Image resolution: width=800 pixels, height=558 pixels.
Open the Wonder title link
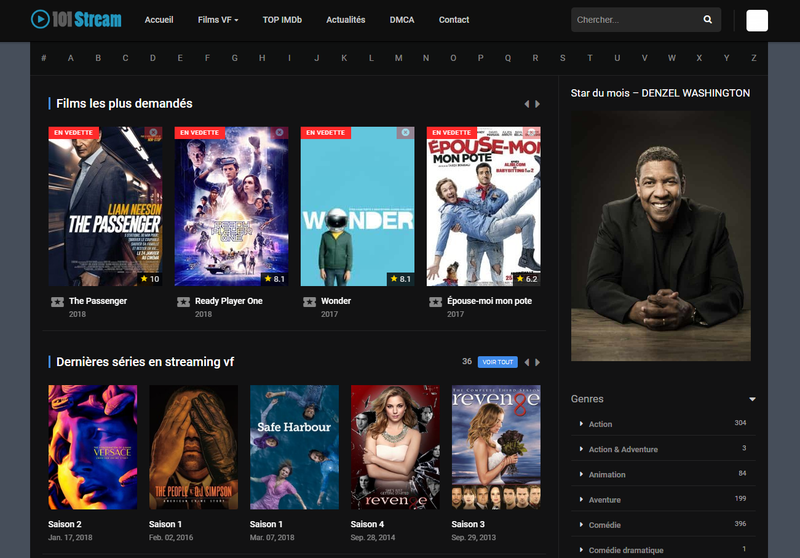point(336,301)
